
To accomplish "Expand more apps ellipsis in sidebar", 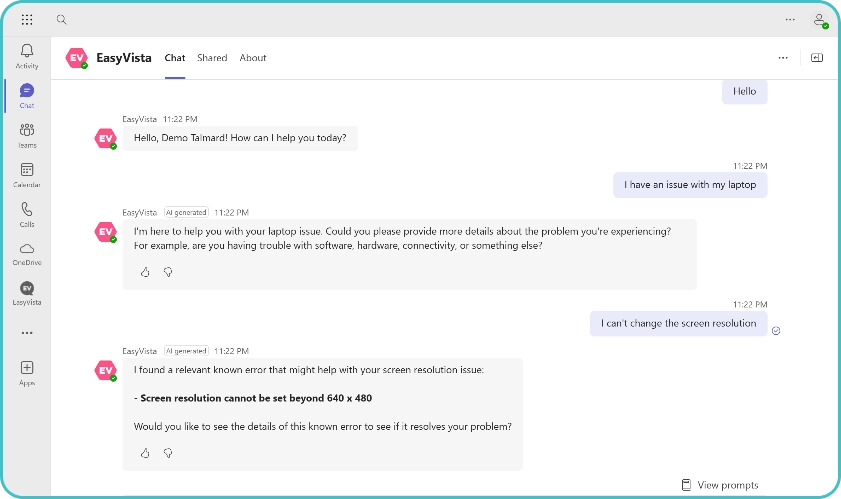I will [27, 333].
